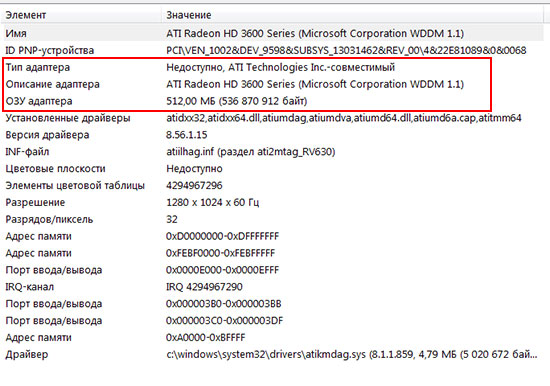Click the PCI\VEN_1002&DEV_9598 value
The height and width of the screenshot is (386, 550).
346,51
